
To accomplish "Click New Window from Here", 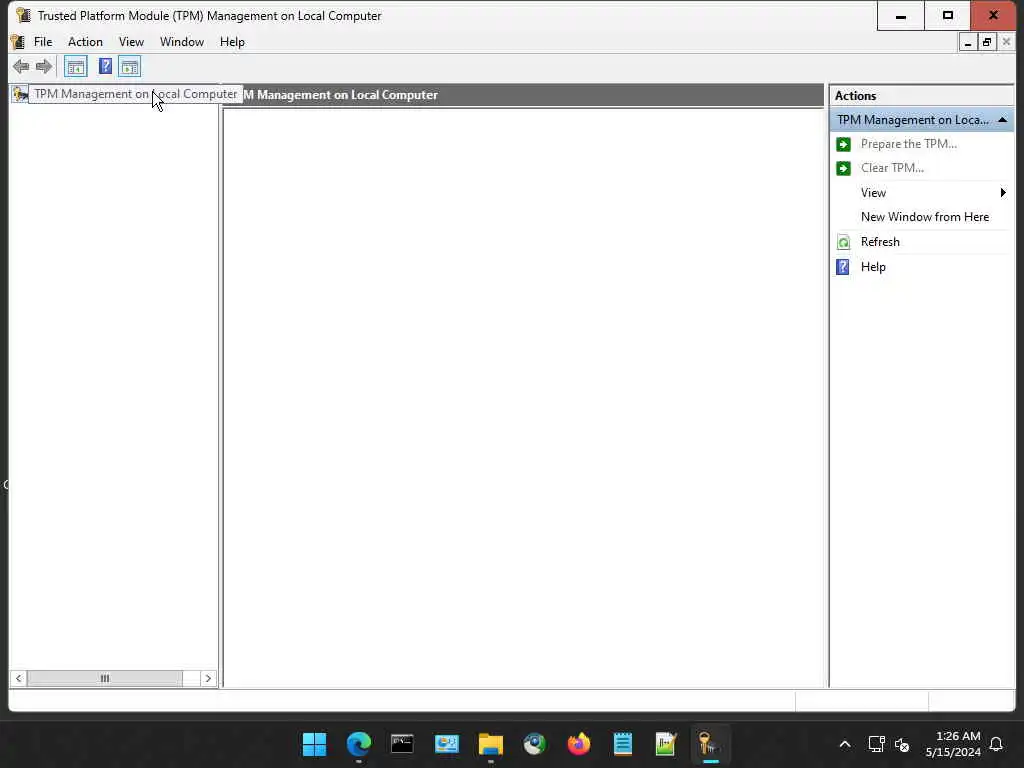I will (925, 217).
